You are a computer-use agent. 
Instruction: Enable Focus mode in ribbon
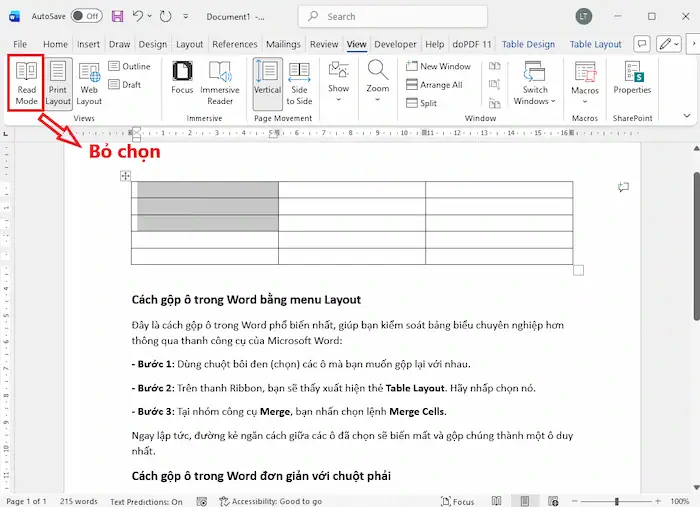[182, 78]
